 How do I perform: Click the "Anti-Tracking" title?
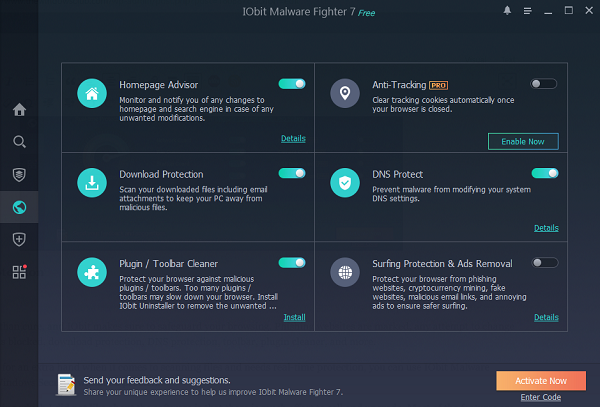[x=399, y=85]
